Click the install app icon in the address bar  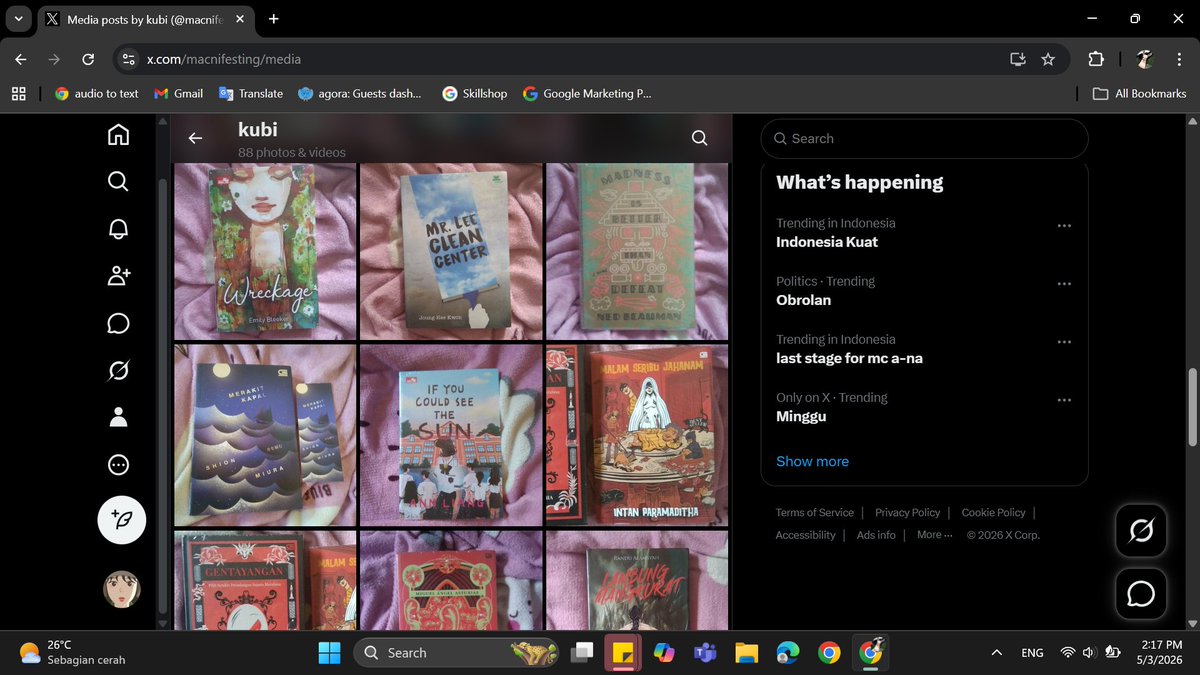[1018, 59]
